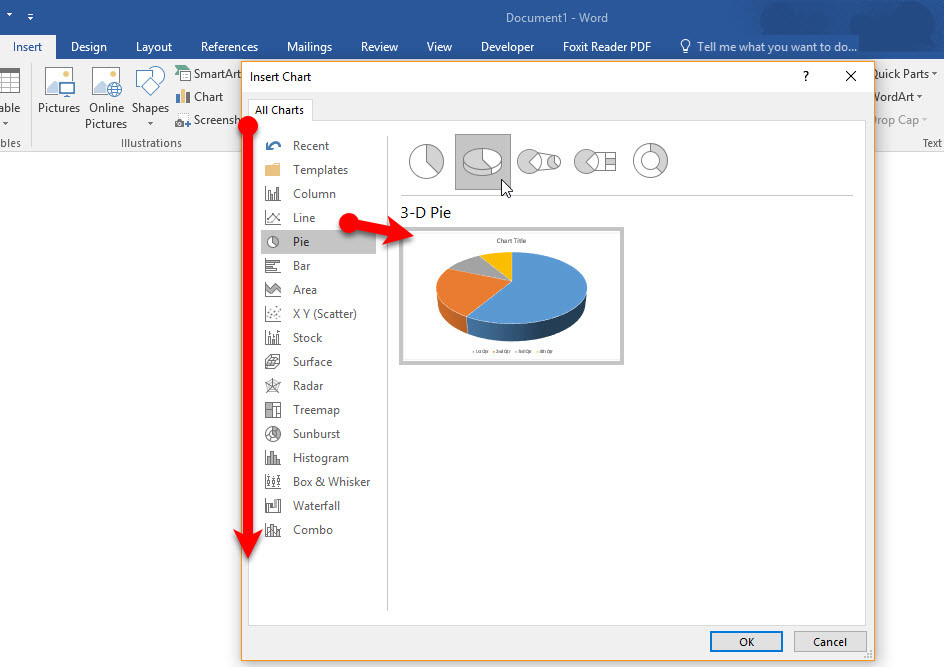Open the Mailings ribbon tab
This screenshot has width=944, height=667.
(309, 47)
